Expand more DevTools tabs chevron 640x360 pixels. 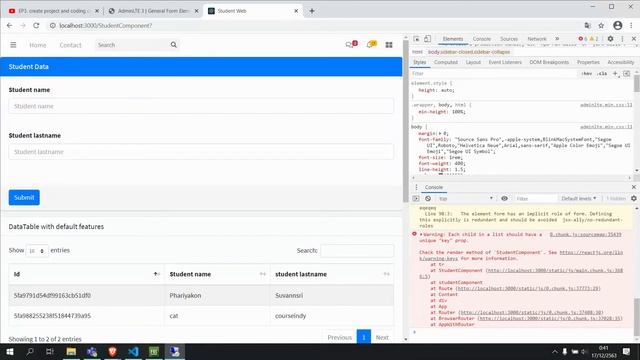pos(557,39)
